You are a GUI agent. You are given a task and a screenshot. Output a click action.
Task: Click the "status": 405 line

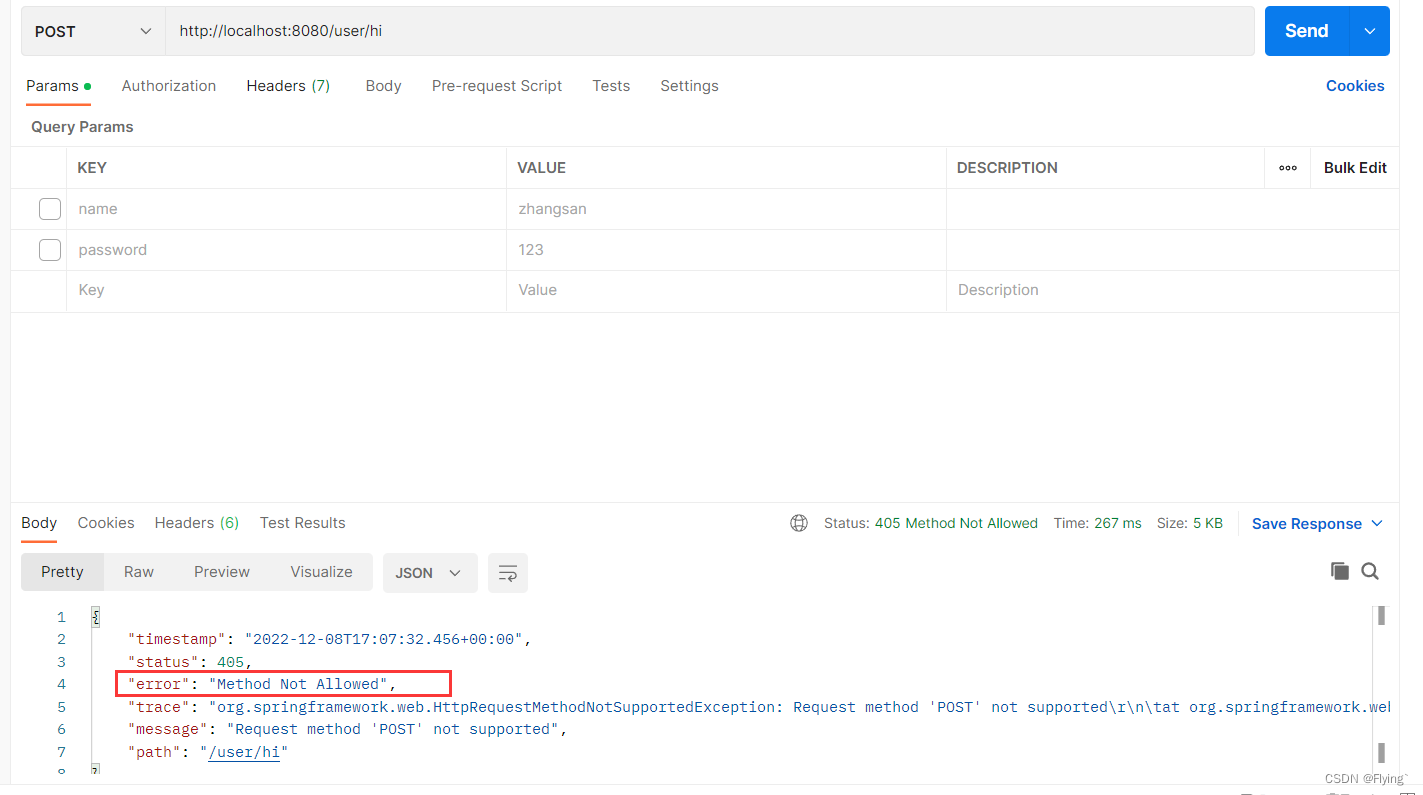[190, 662]
